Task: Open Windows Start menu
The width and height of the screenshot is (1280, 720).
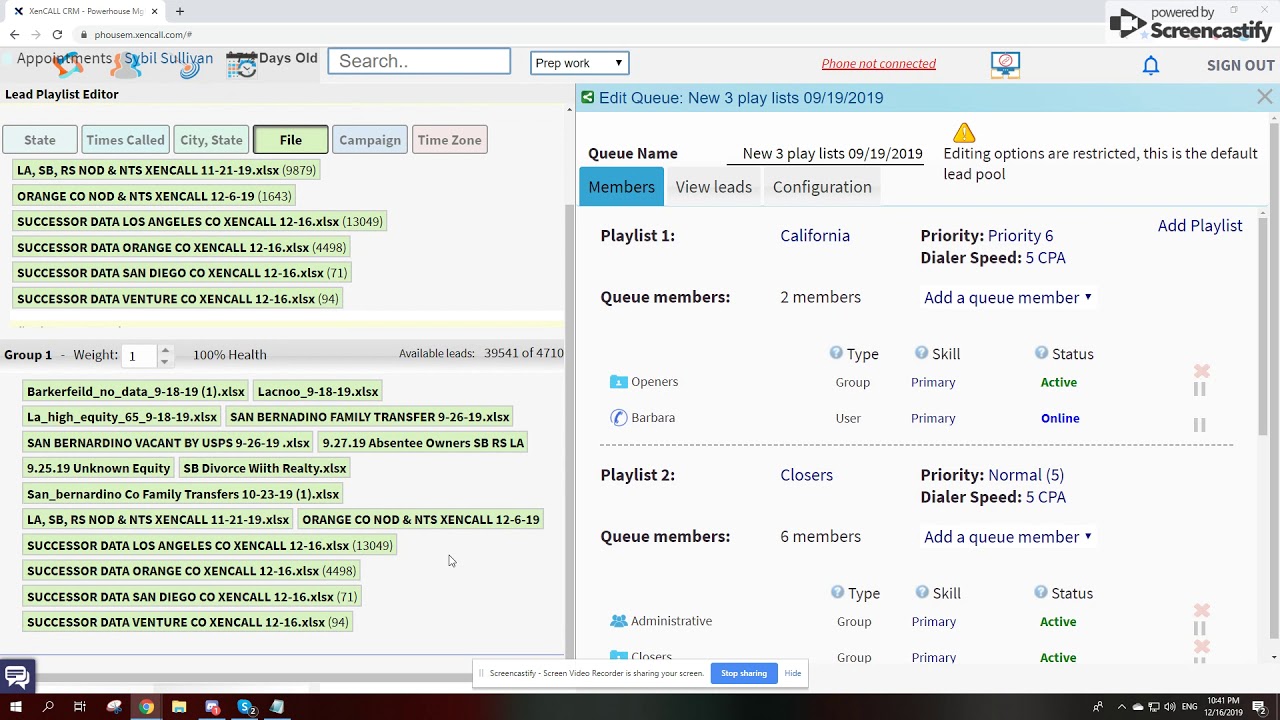Action: 15,707
